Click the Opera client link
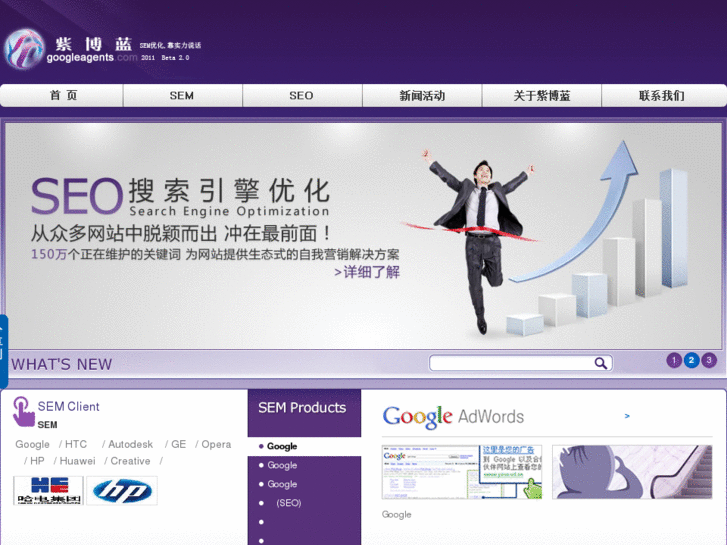 click(216, 444)
